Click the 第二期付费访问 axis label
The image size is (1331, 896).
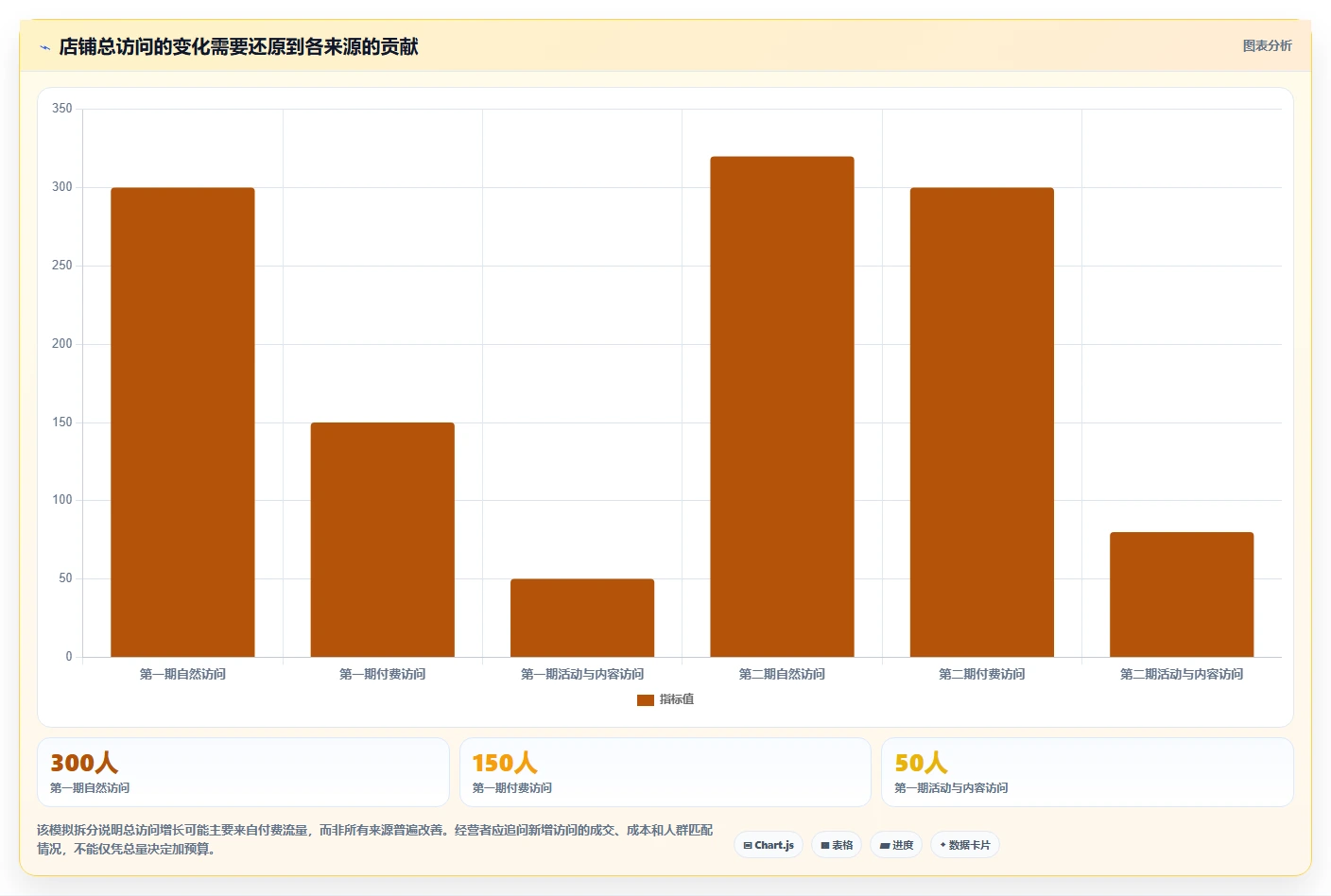pyautogui.click(x=982, y=674)
